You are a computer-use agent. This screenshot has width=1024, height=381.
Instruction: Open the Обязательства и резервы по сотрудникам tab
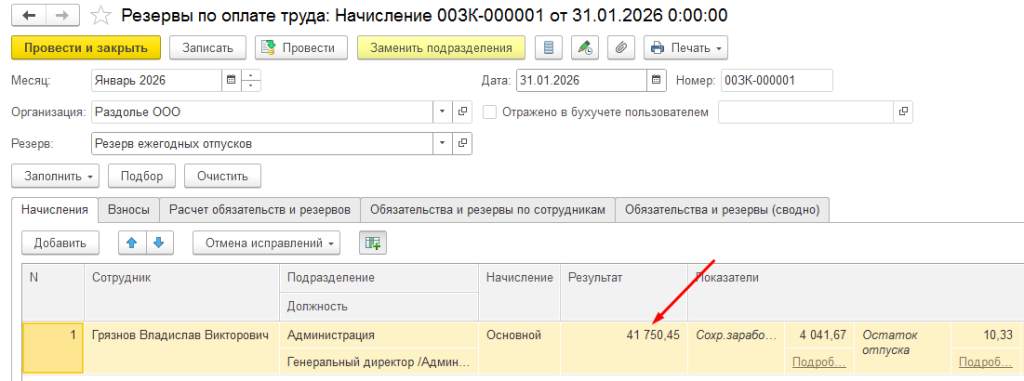(x=488, y=210)
